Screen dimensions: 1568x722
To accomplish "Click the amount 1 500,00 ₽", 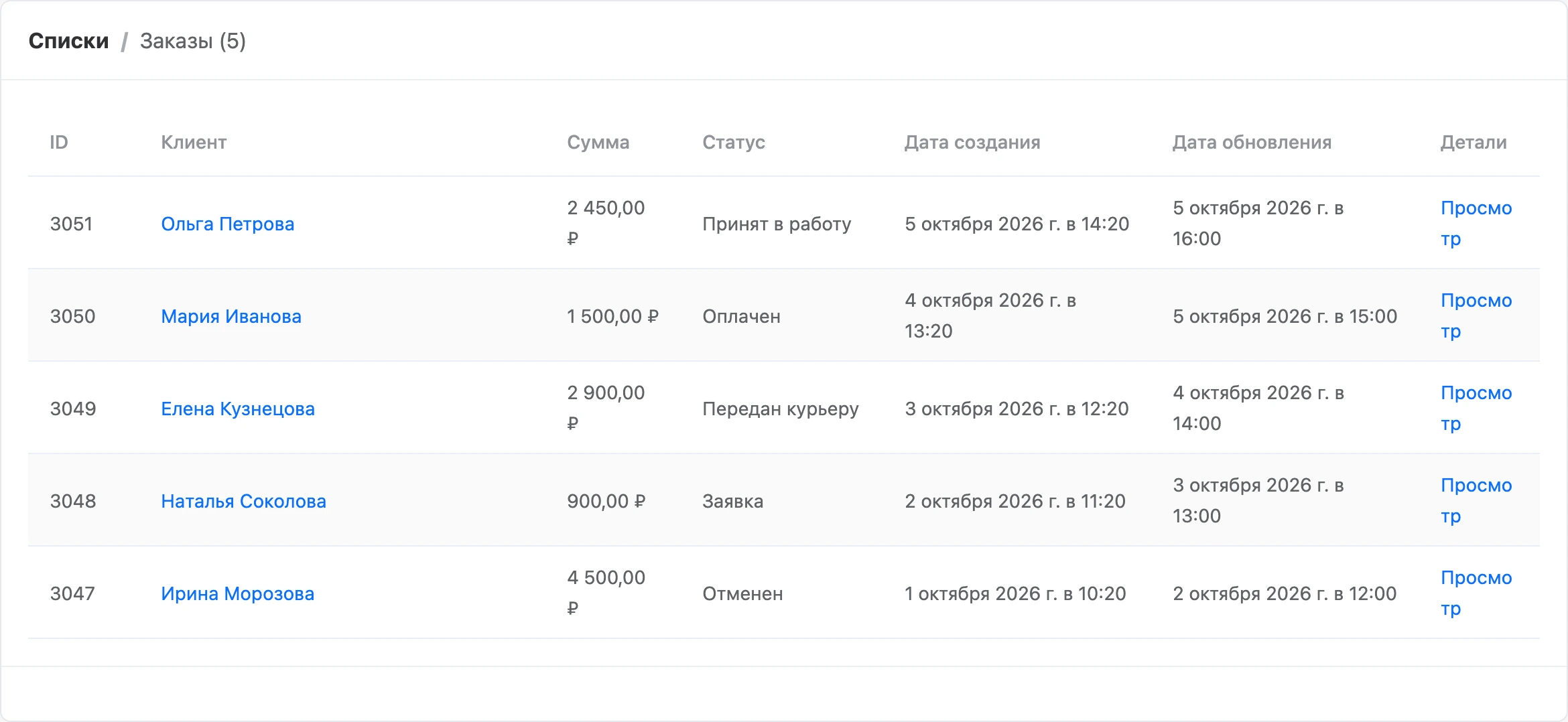I will (x=612, y=316).
